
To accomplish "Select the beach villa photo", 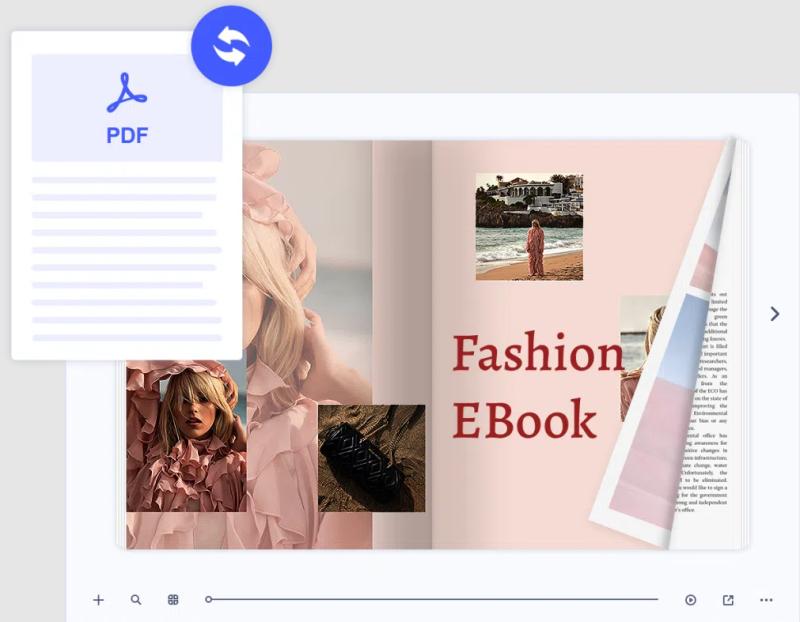I will (x=528, y=226).
